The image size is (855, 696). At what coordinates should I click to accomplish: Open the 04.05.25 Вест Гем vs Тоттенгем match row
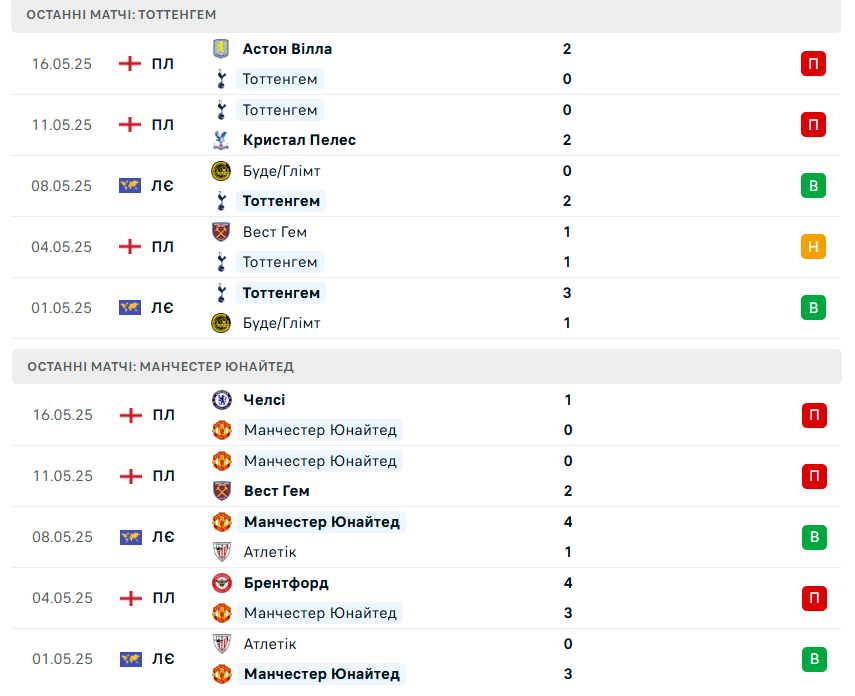pyautogui.click(x=426, y=247)
